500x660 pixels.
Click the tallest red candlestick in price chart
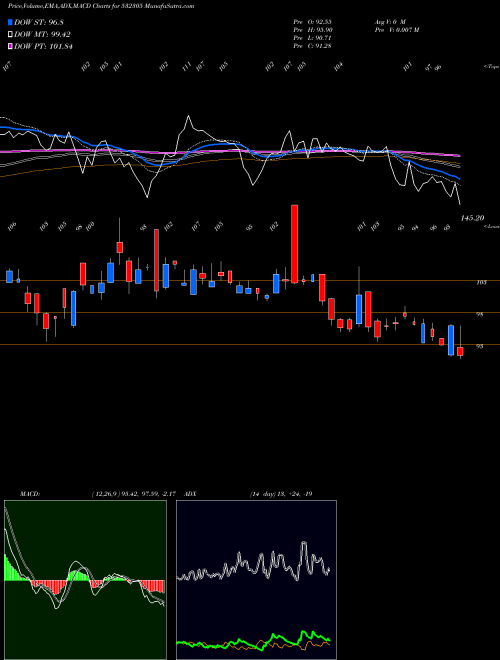[295, 244]
